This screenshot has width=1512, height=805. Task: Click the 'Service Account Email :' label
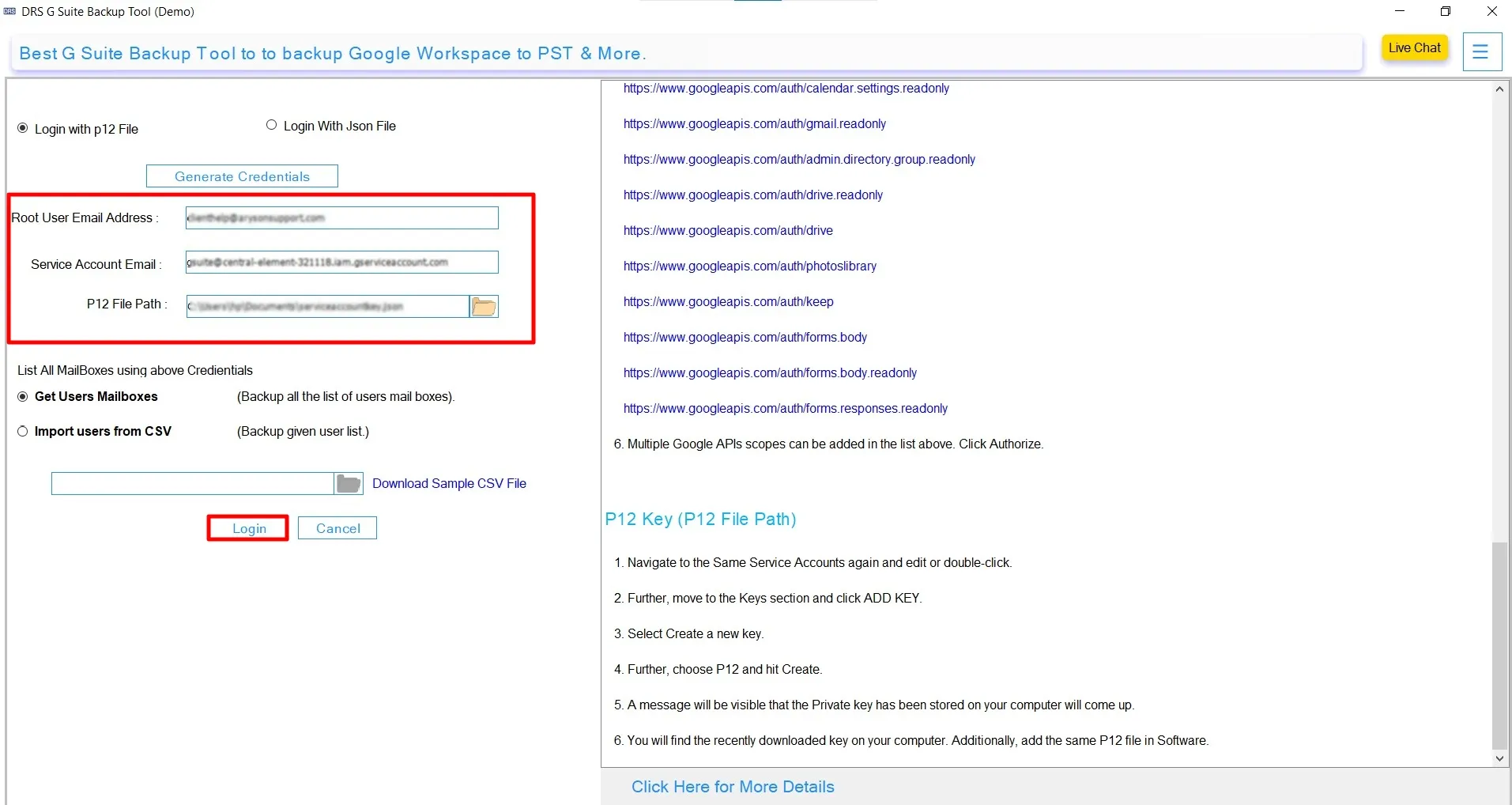tap(96, 264)
